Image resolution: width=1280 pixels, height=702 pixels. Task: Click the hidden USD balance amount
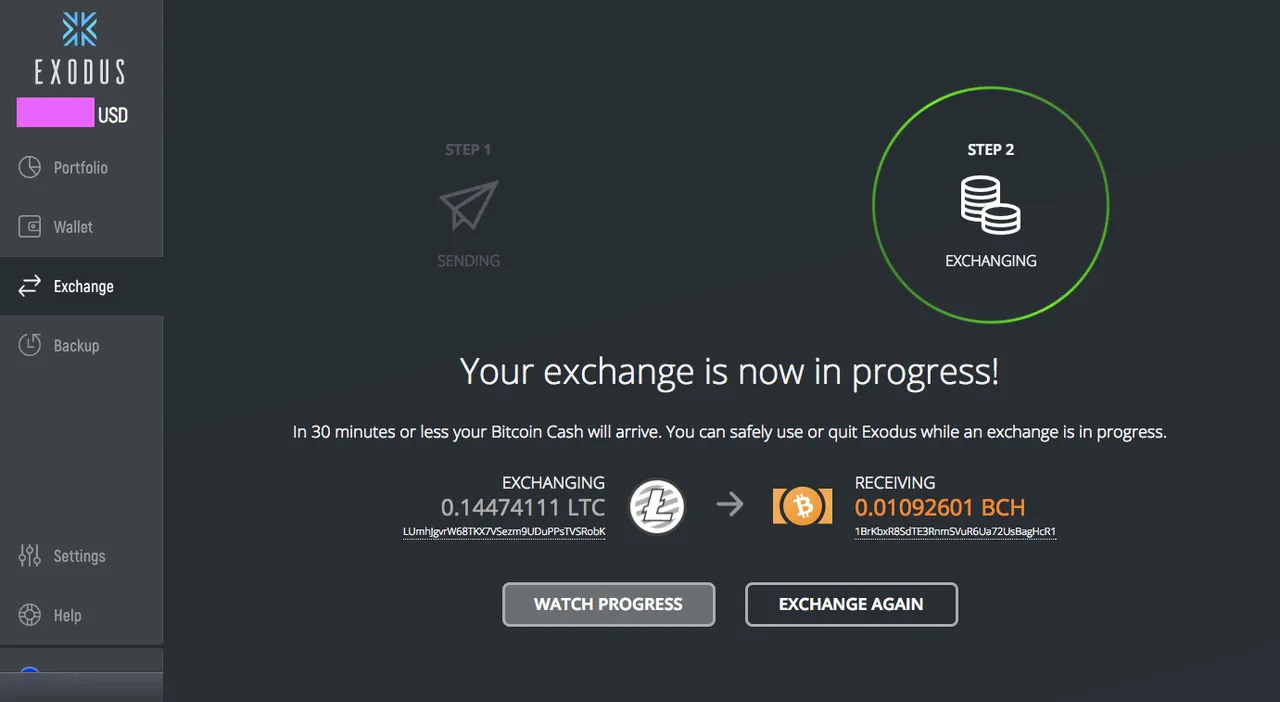(x=55, y=113)
